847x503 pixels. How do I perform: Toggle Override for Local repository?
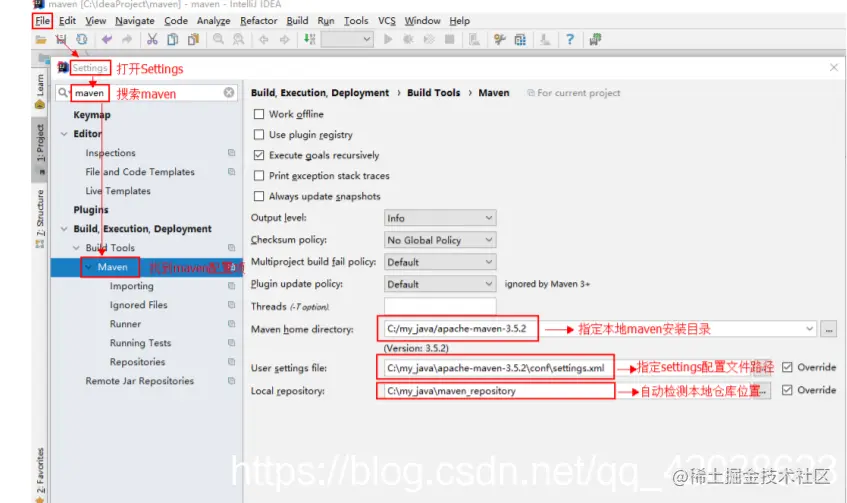tap(788, 390)
